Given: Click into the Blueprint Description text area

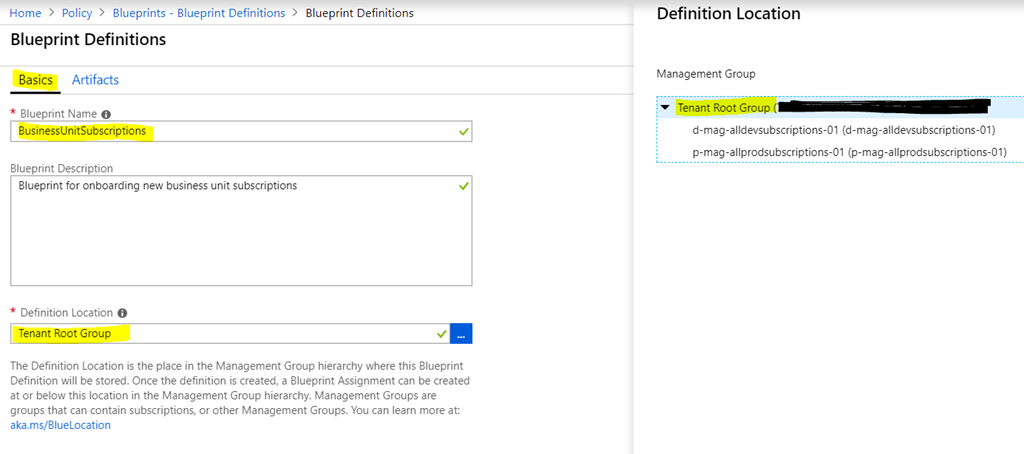Looking at the screenshot, I should click(x=240, y=230).
